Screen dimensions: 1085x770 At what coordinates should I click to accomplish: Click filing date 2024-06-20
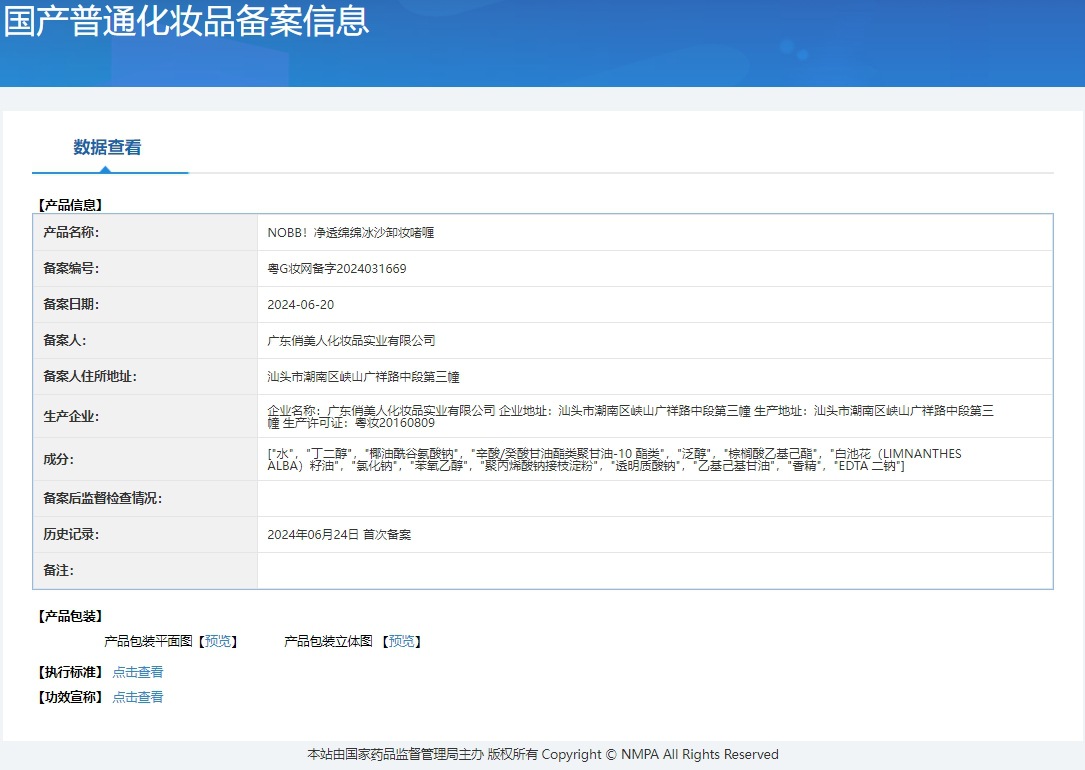pyautogui.click(x=300, y=304)
